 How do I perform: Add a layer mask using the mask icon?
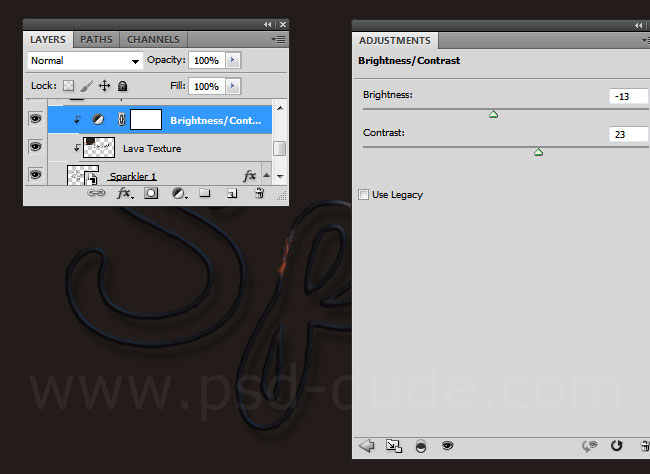click(x=151, y=193)
